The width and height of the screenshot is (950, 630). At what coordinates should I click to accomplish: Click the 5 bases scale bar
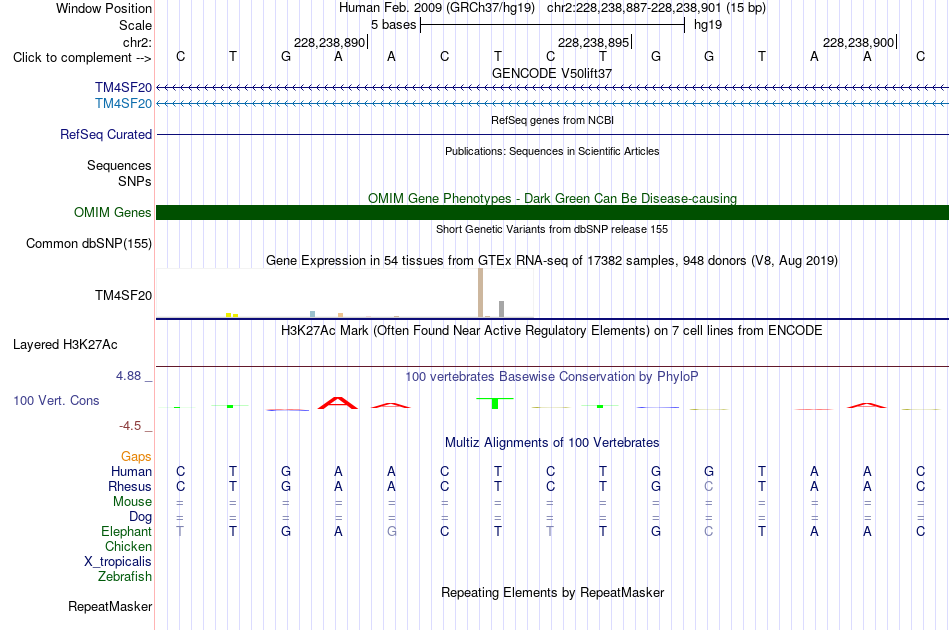553,25
